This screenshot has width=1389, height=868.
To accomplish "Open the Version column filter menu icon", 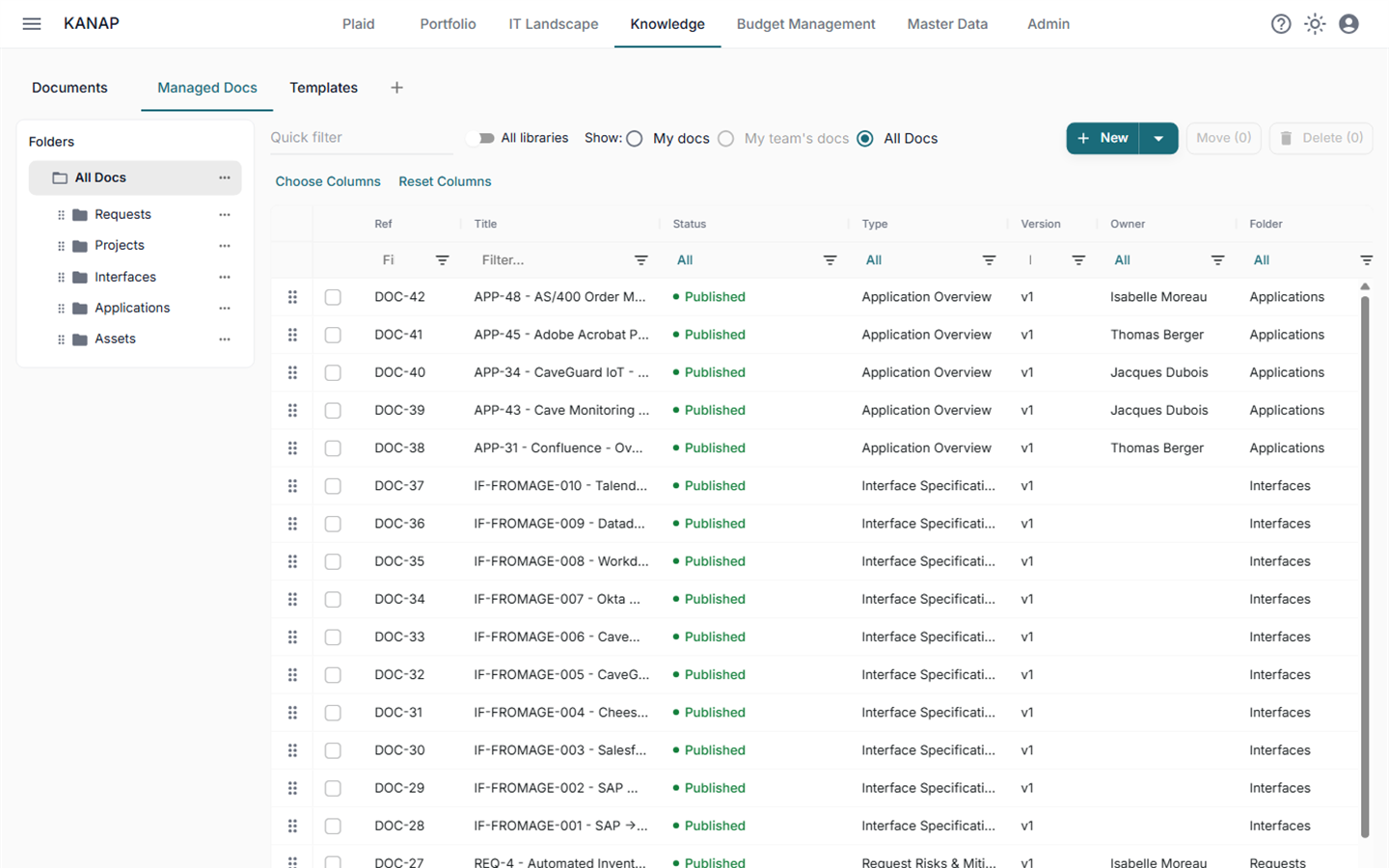I will point(1078,260).
